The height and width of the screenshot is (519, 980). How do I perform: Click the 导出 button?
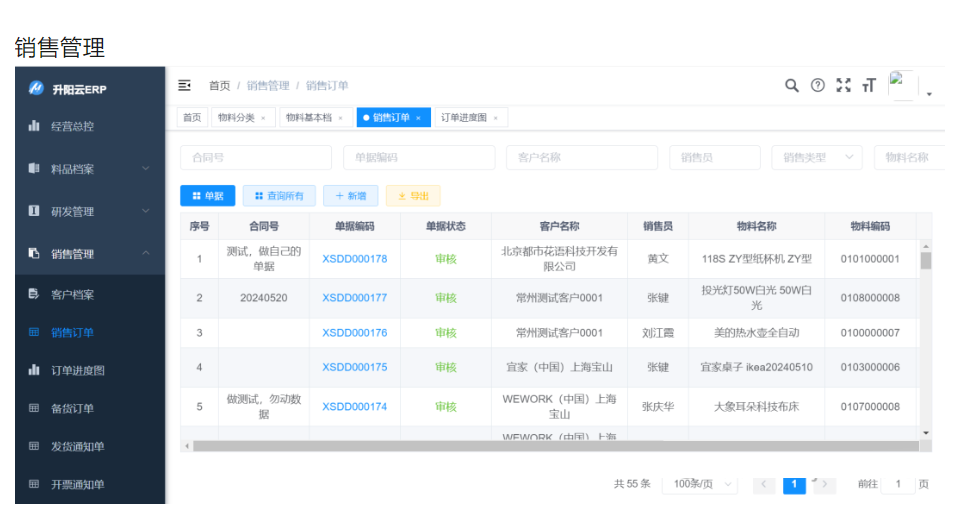tap(413, 196)
